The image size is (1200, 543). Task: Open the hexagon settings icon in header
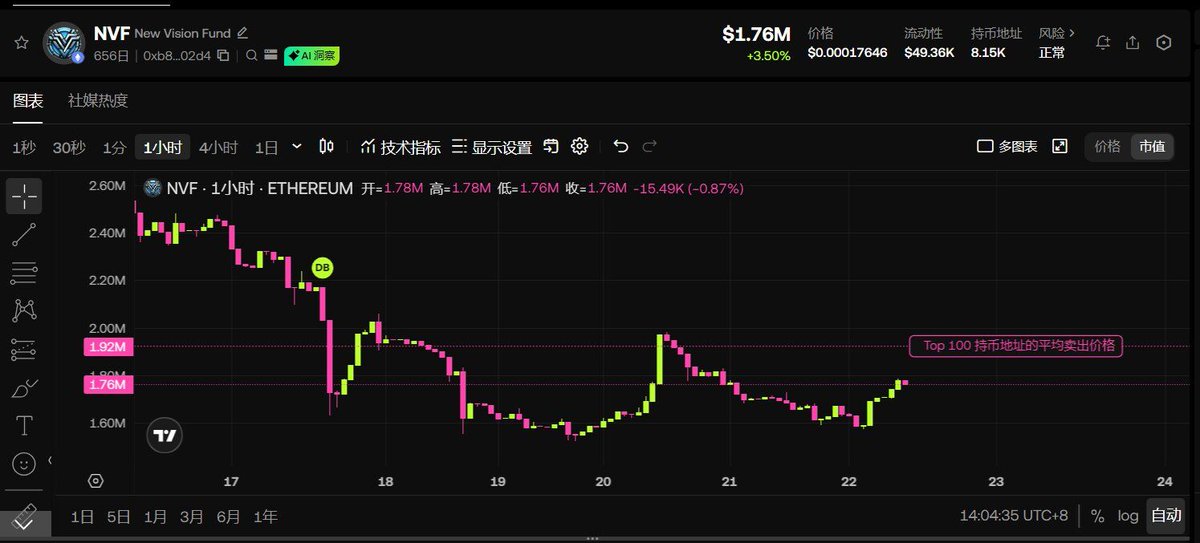[x=1163, y=43]
